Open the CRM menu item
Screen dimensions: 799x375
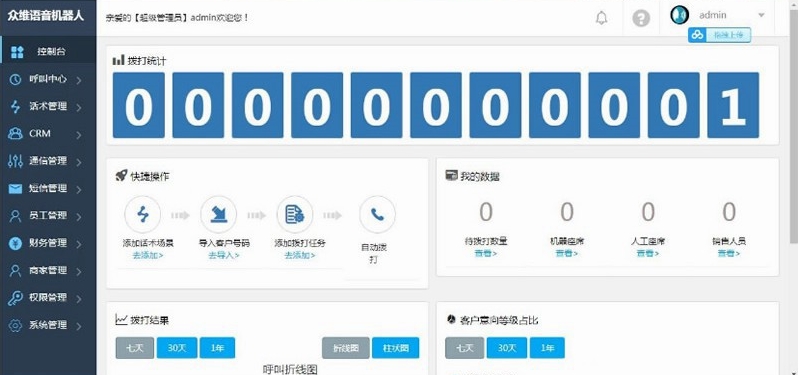(48, 133)
